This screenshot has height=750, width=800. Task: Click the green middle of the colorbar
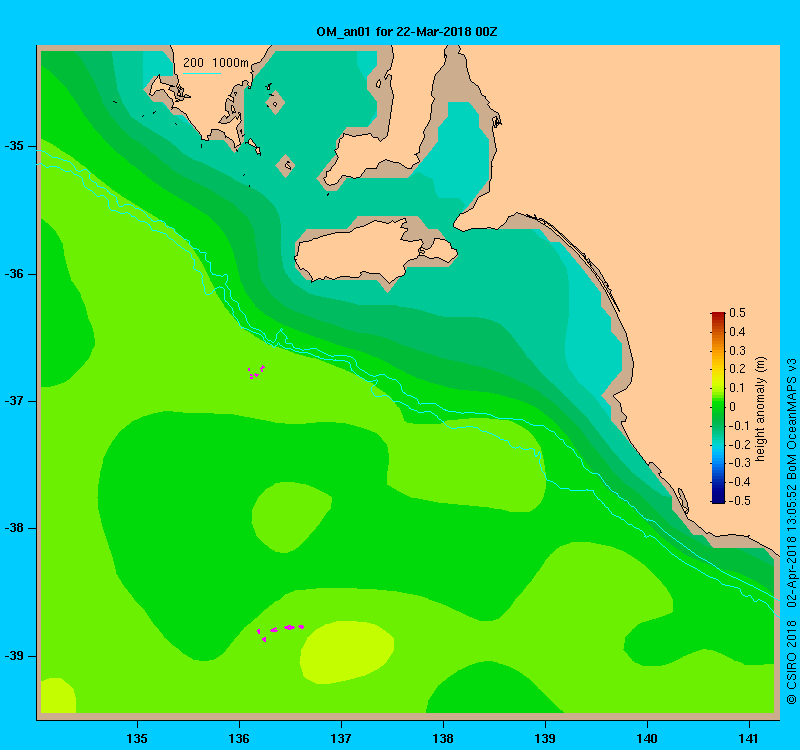718,407
